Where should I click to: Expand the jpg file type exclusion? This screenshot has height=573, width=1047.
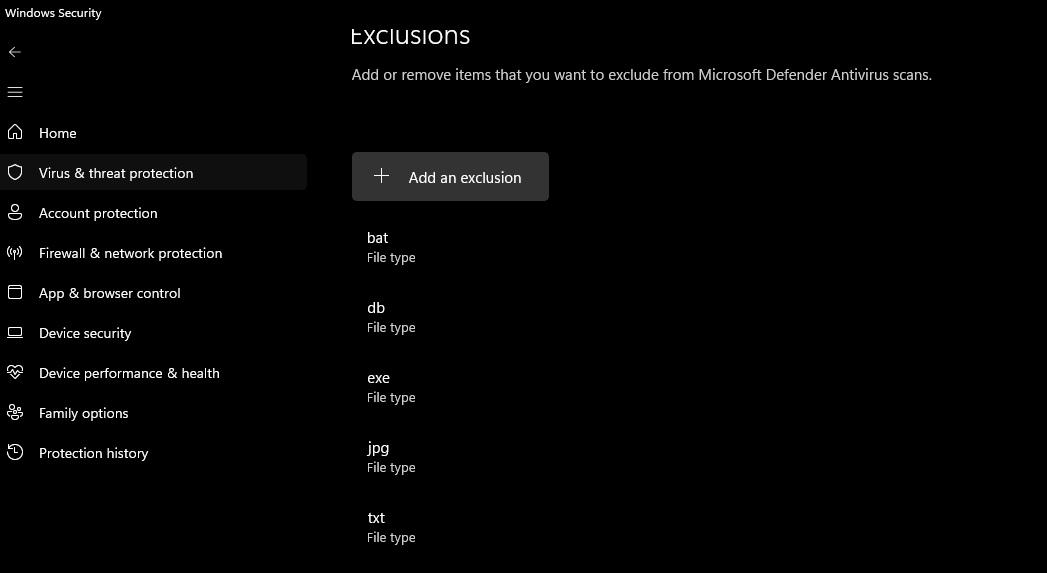pos(390,457)
